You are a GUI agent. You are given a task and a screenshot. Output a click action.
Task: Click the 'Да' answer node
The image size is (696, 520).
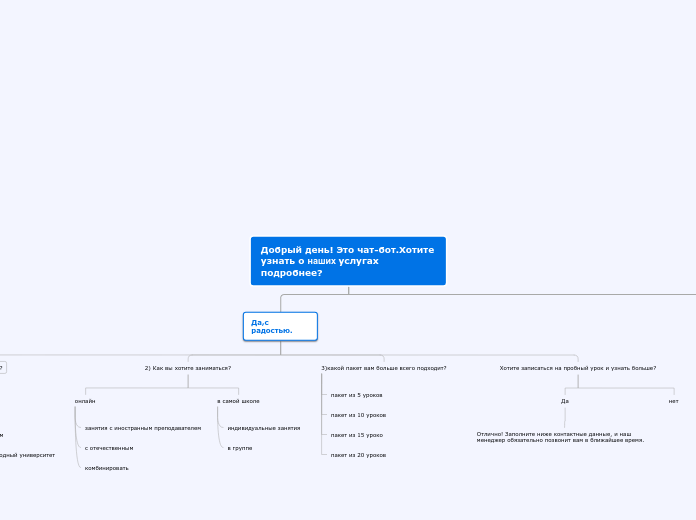[x=565, y=401]
